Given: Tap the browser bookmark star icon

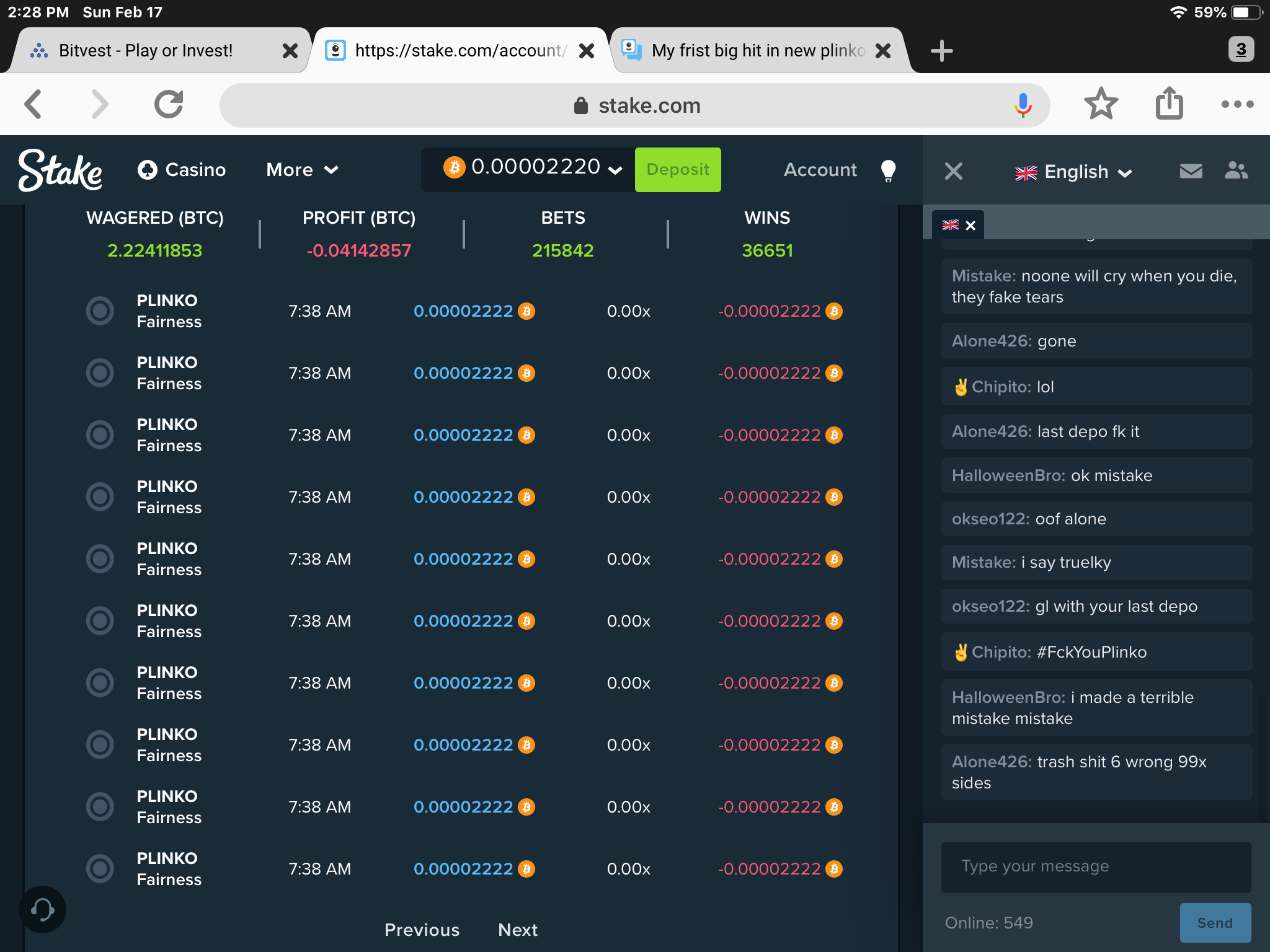Looking at the screenshot, I should click(1101, 104).
